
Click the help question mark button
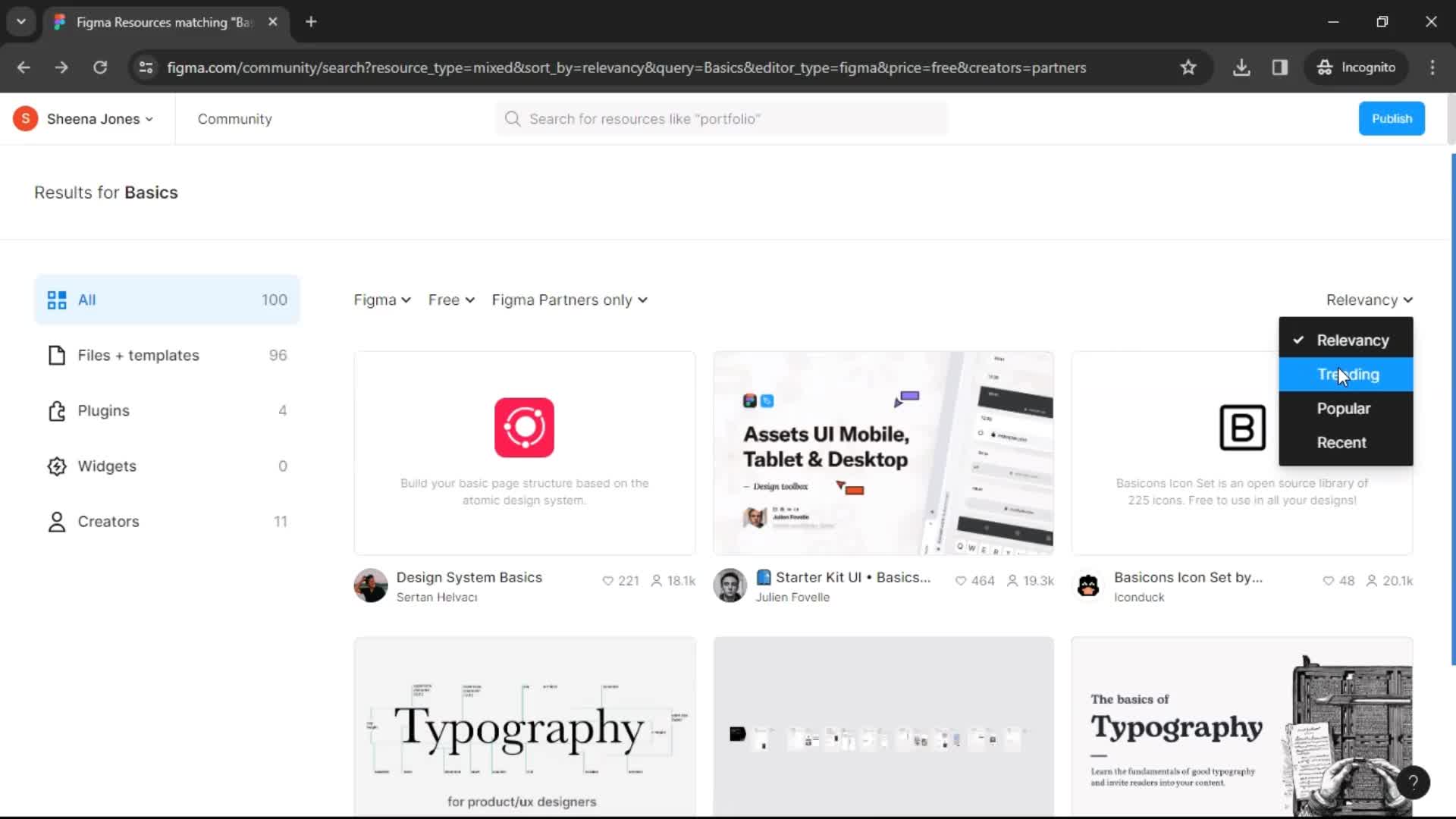click(x=1414, y=783)
